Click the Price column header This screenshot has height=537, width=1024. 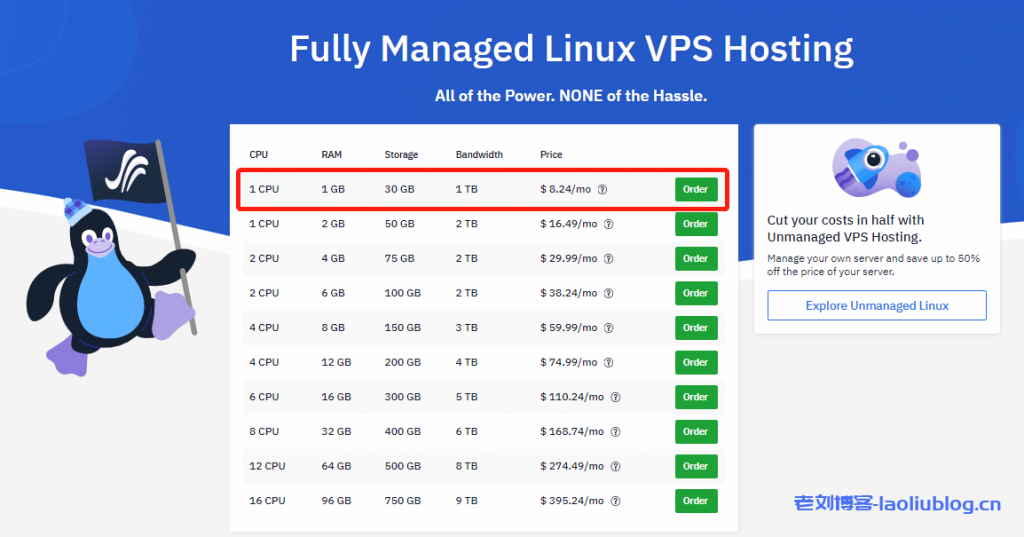tap(551, 155)
